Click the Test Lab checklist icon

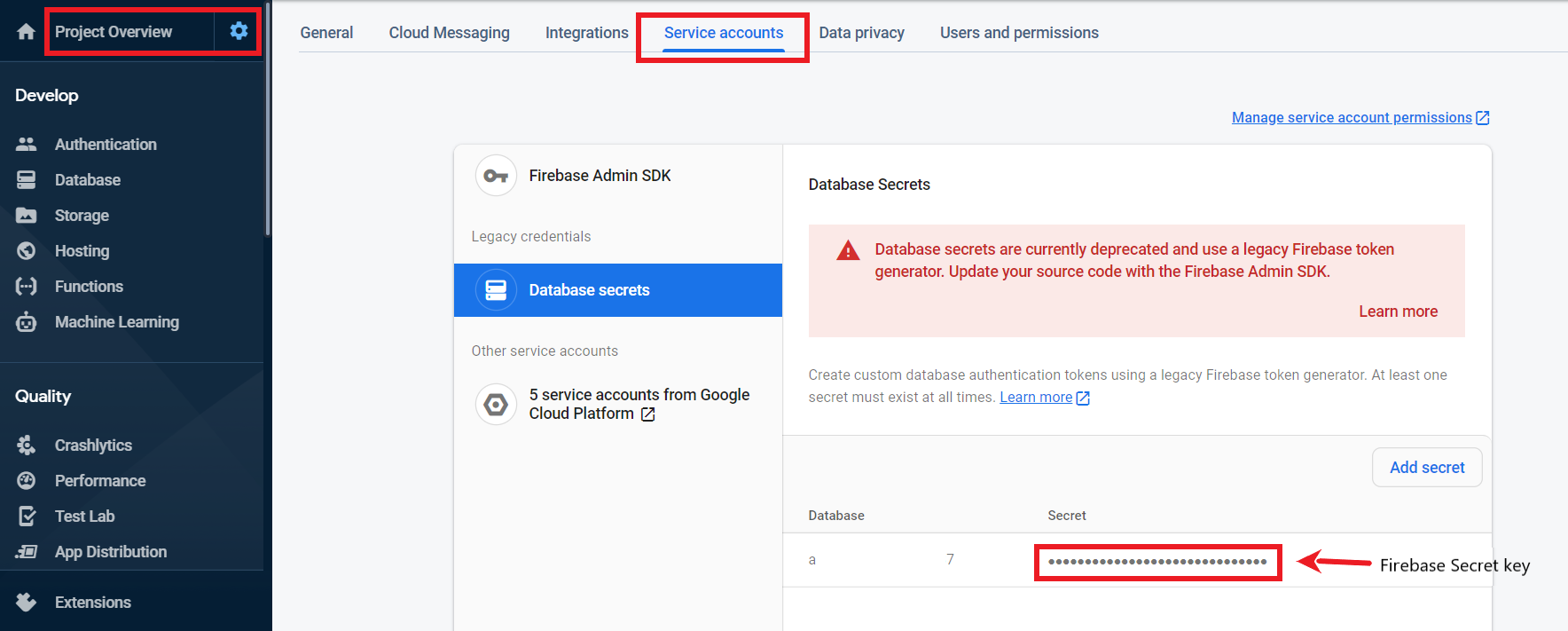click(x=27, y=516)
